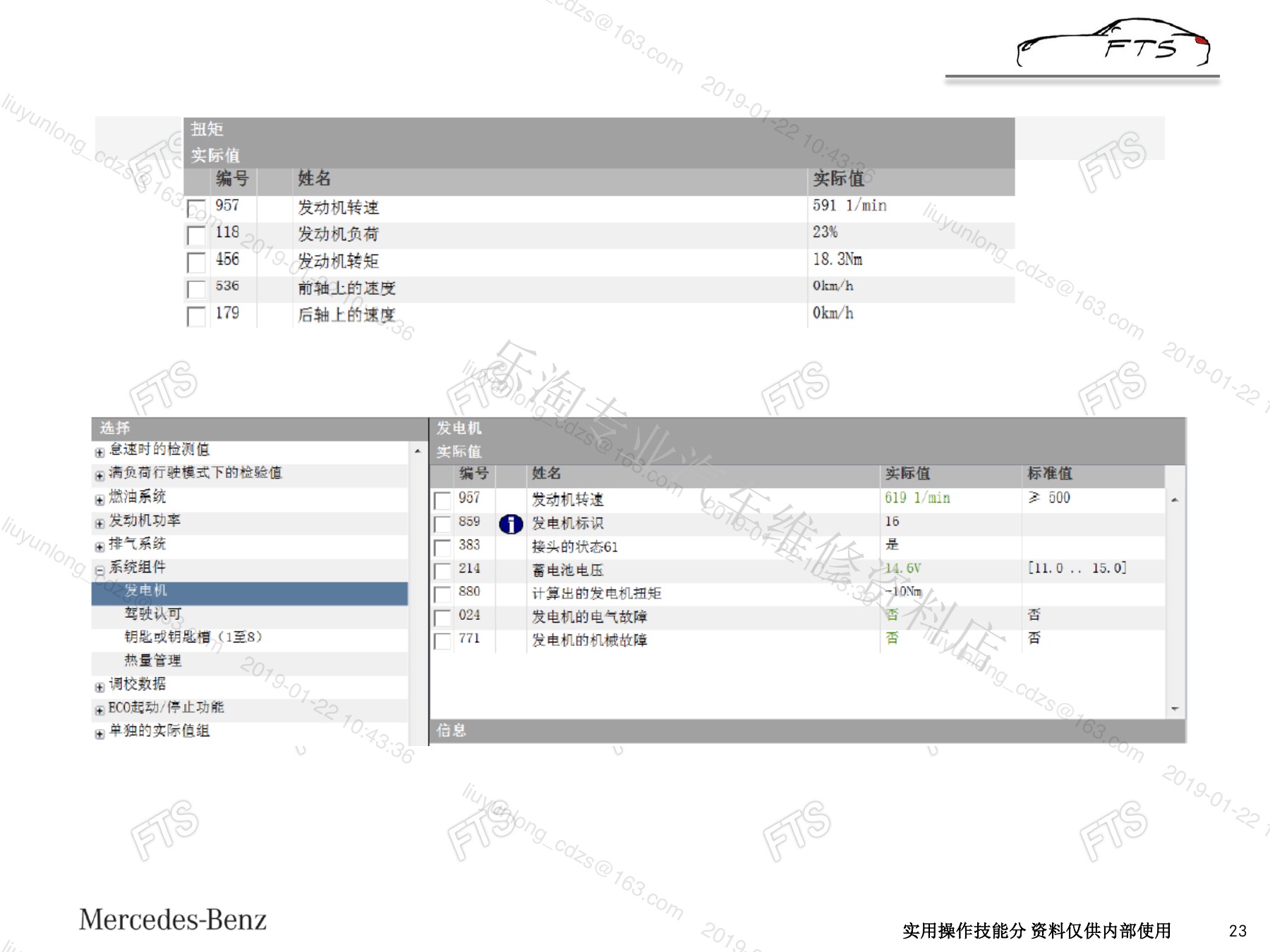Image resolution: width=1270 pixels, height=952 pixels.
Task: Click 姓名 column header in 发电机 table
Action: [x=547, y=474]
